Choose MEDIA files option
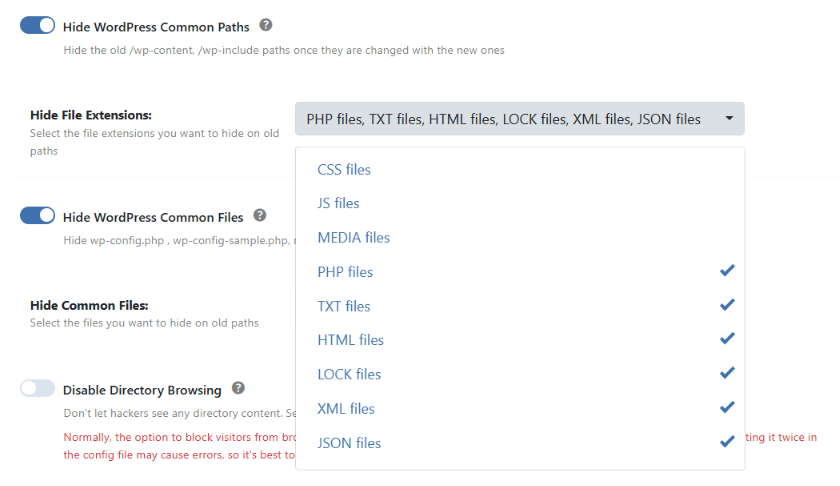Image resolution: width=840 pixels, height=486 pixels. point(353,237)
